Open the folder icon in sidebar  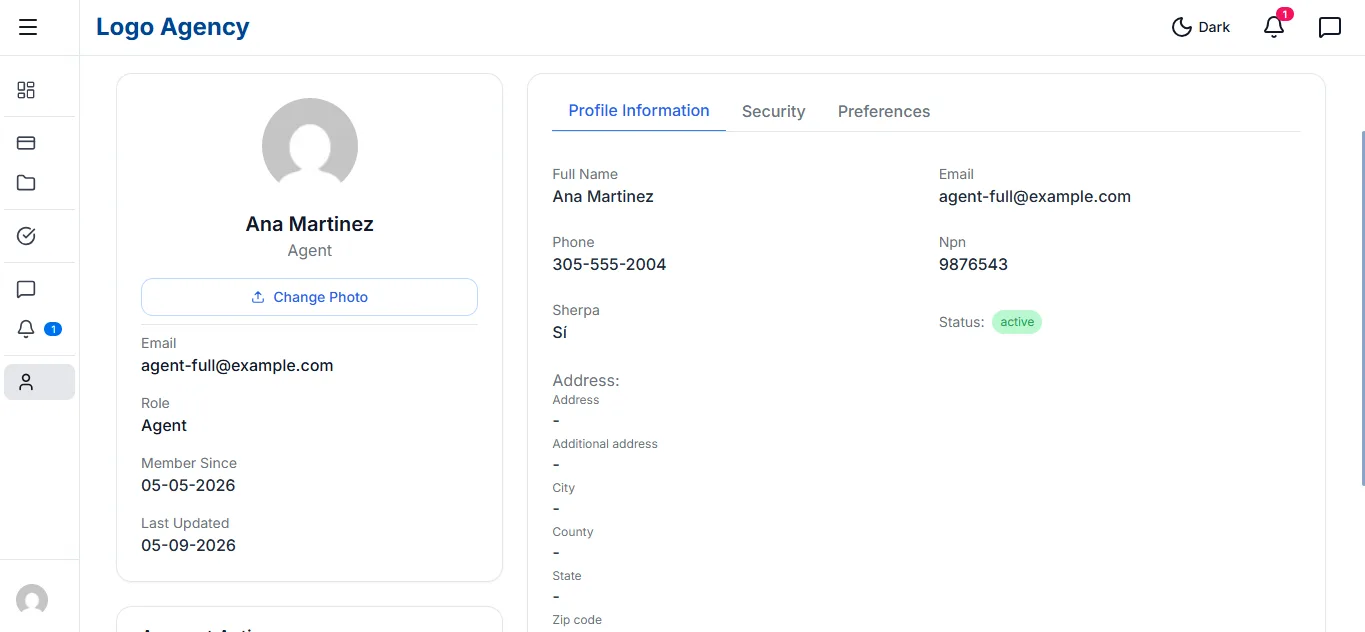tap(26, 183)
